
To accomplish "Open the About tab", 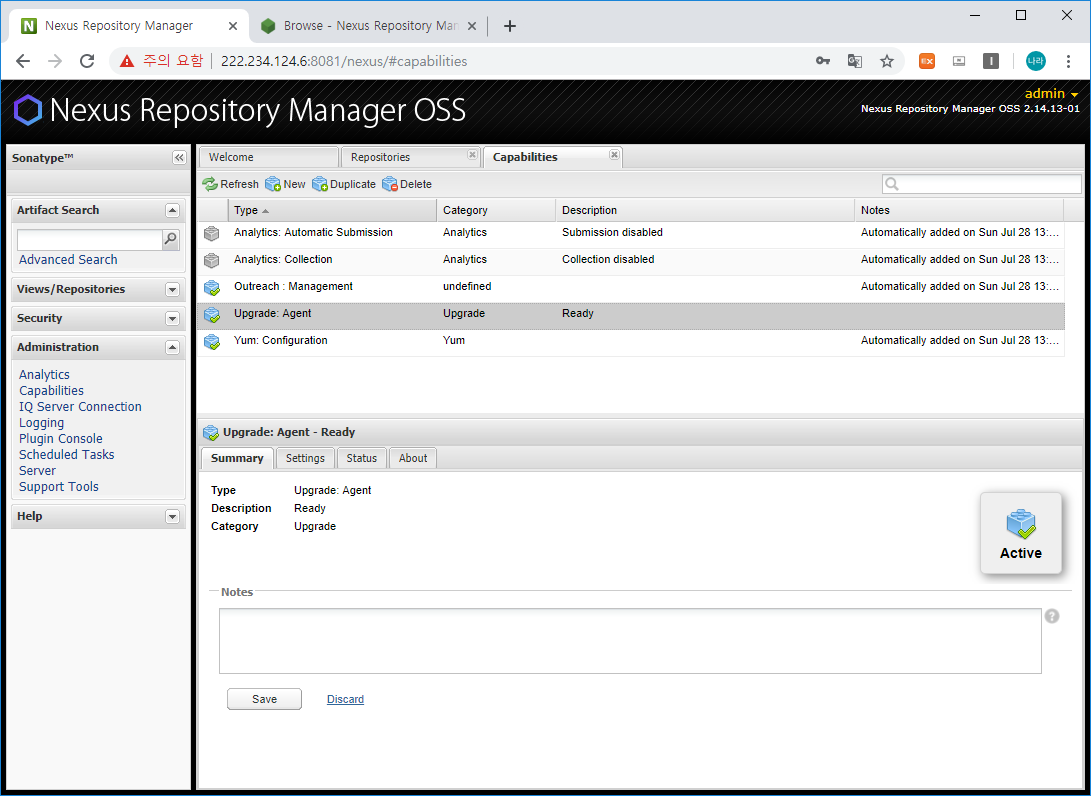I will click(413, 458).
